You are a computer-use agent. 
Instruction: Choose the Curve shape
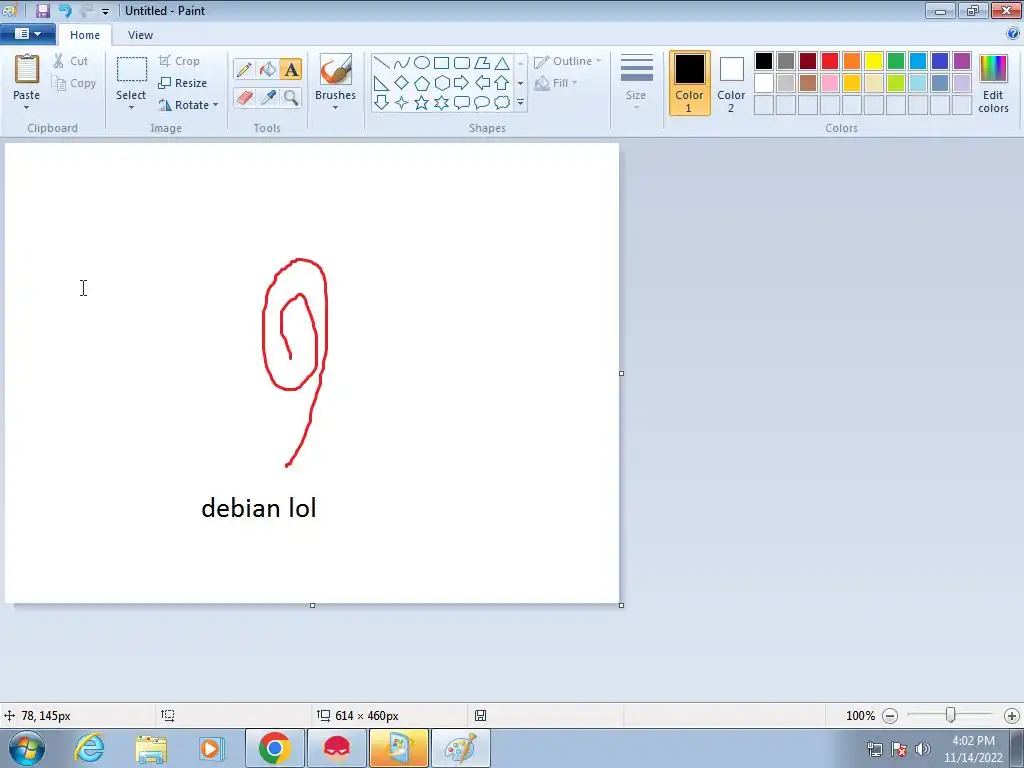[402, 63]
